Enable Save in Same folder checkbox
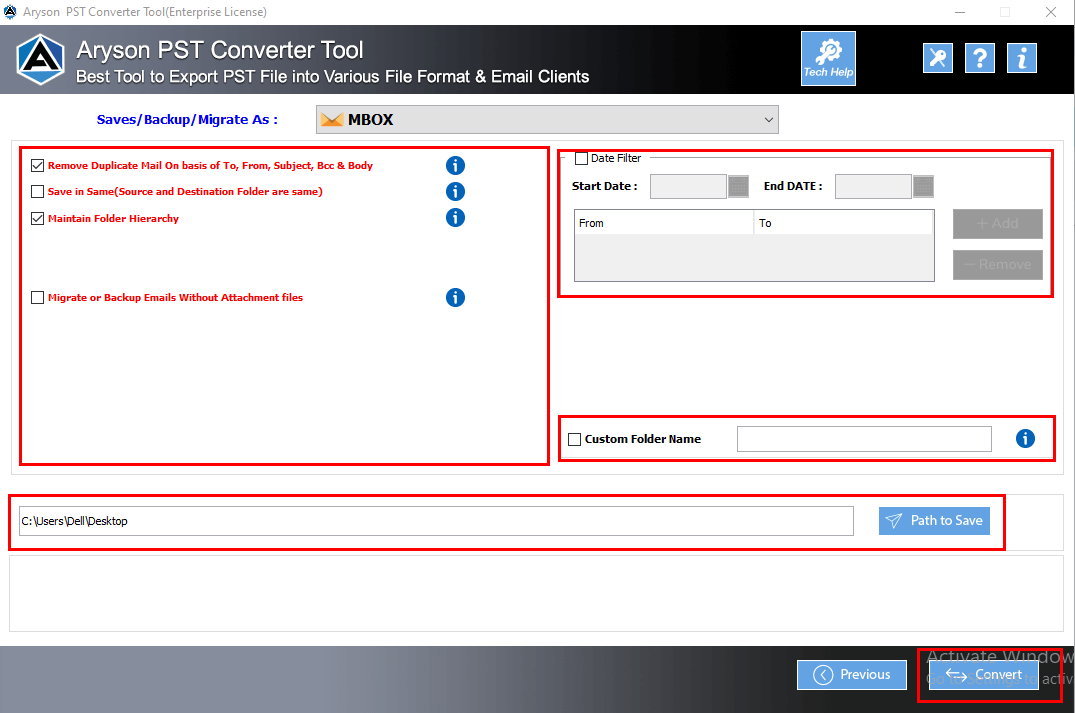The width and height of the screenshot is (1075, 713). [x=38, y=191]
